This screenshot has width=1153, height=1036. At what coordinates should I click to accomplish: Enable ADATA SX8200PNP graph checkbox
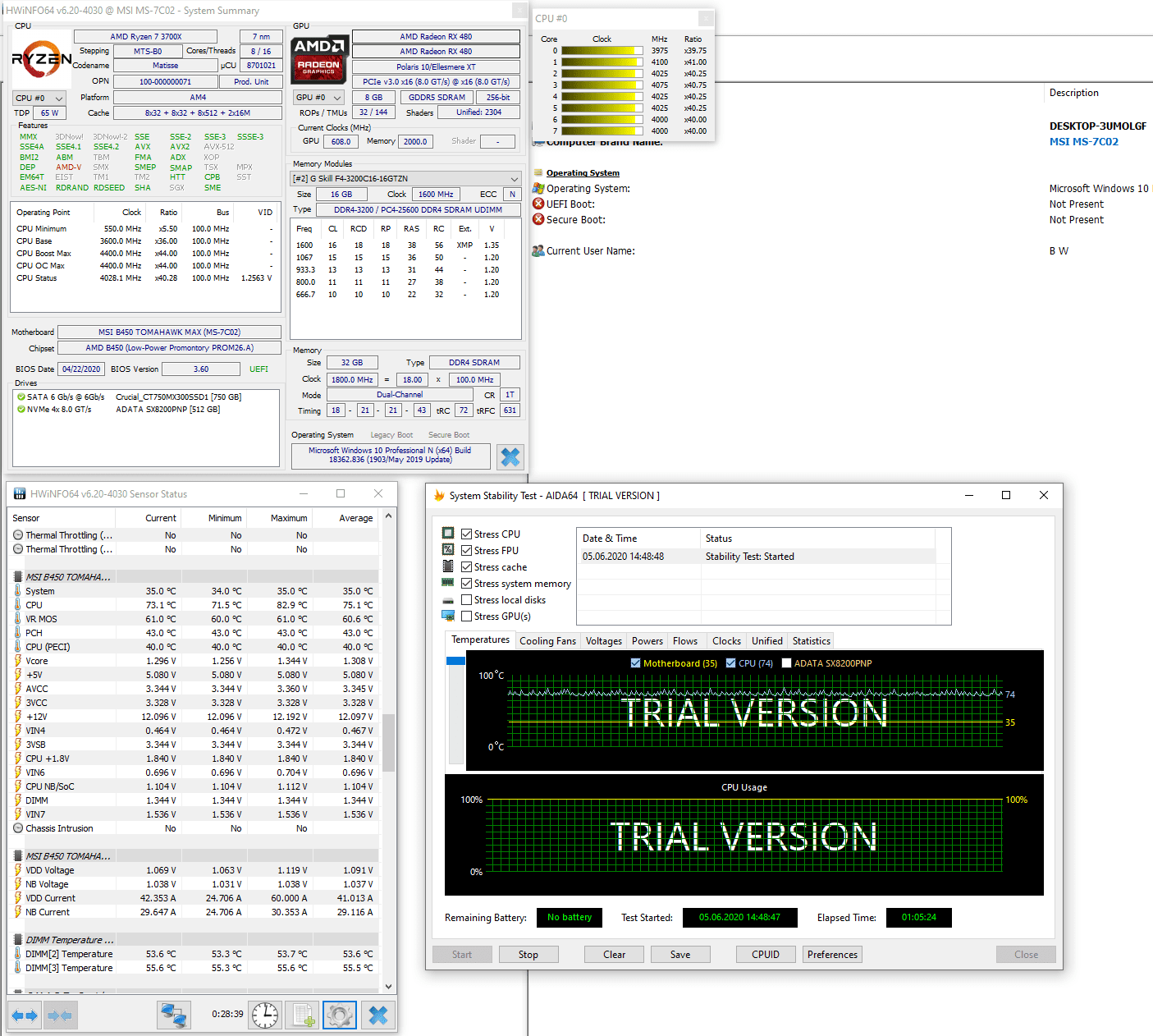tap(786, 662)
